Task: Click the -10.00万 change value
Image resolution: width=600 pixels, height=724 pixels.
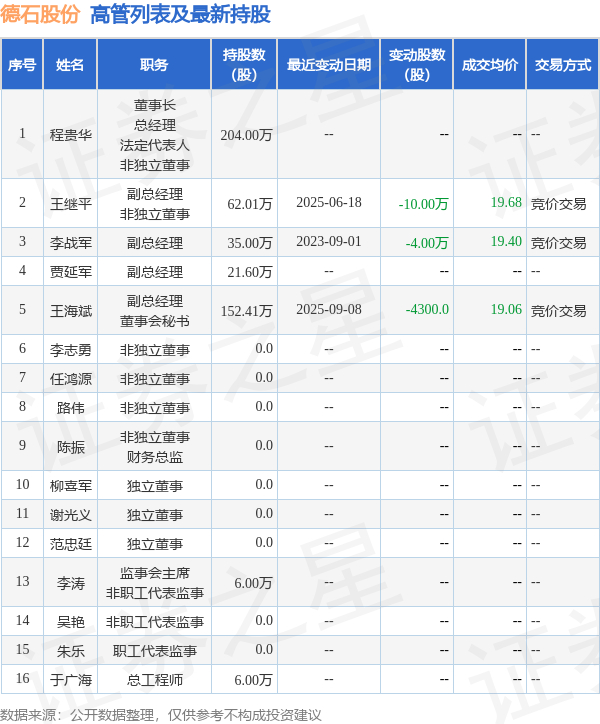Action: [424, 204]
